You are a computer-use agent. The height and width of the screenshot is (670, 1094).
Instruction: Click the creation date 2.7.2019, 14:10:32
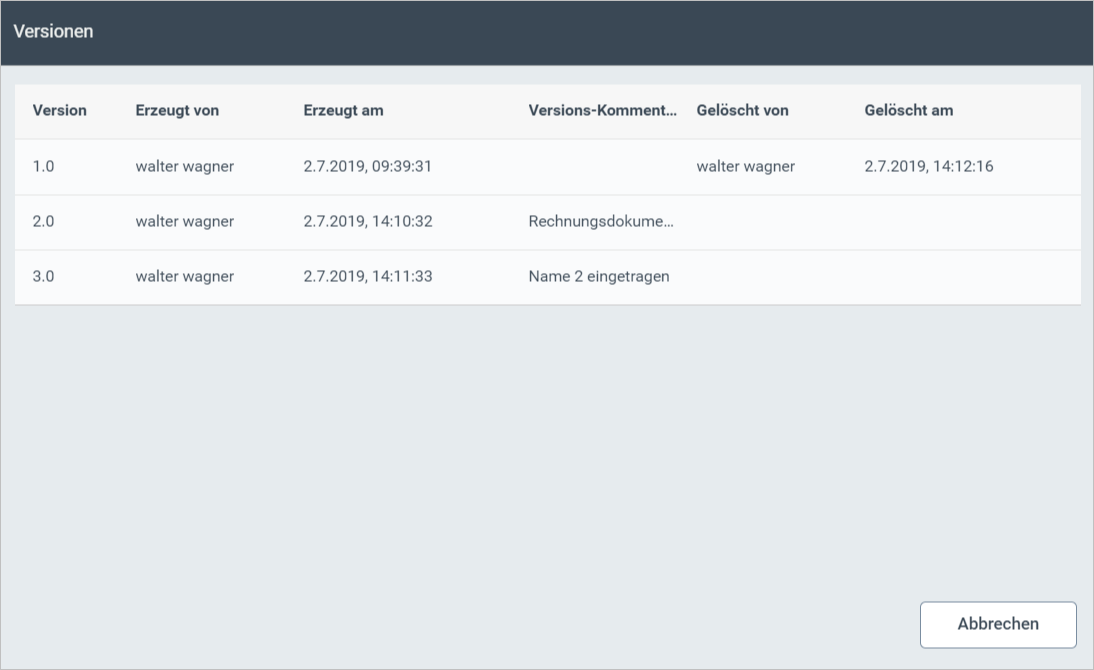pyautogui.click(x=367, y=222)
